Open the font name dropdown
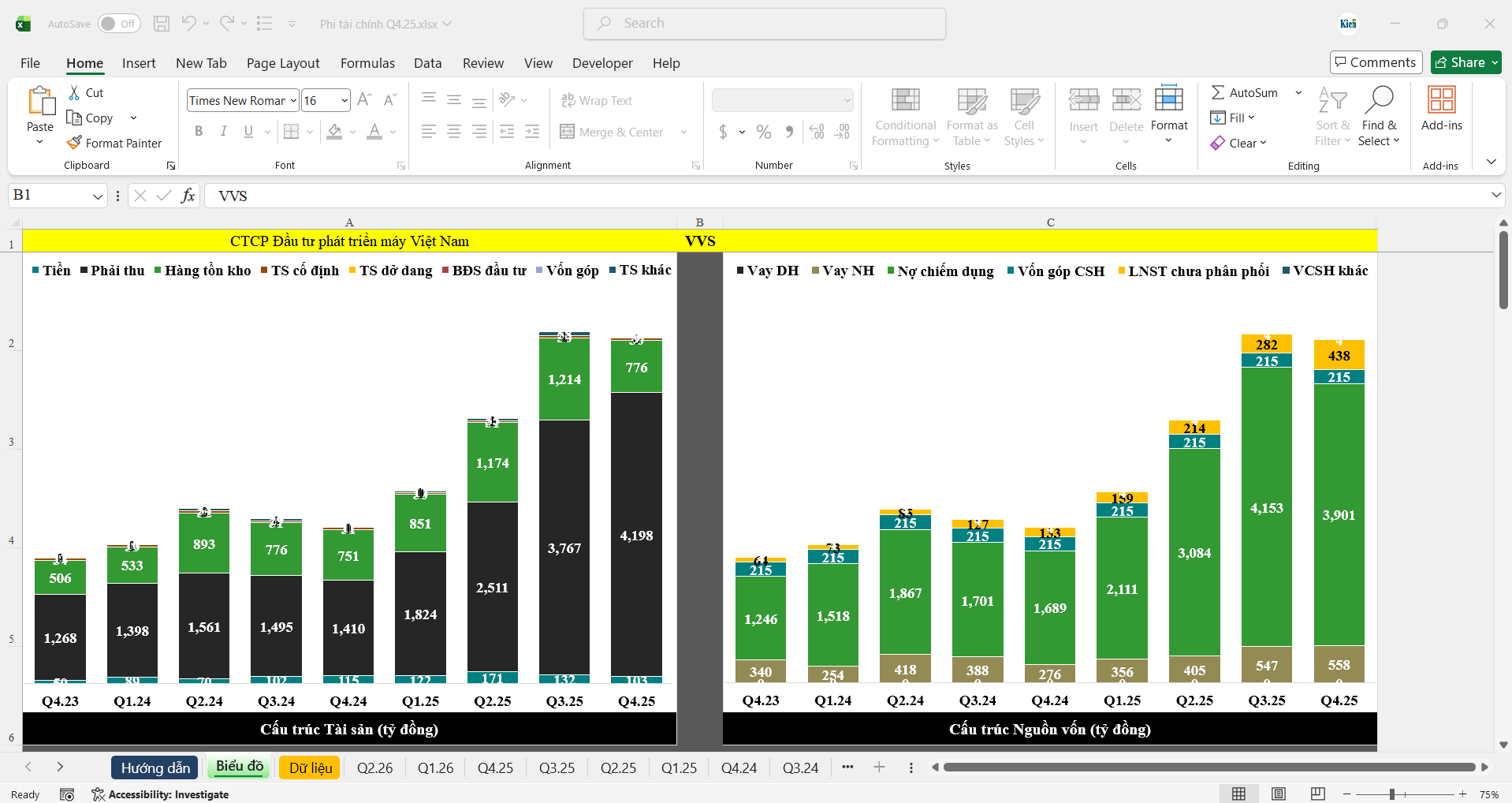The height and width of the screenshot is (803, 1512). (x=293, y=101)
